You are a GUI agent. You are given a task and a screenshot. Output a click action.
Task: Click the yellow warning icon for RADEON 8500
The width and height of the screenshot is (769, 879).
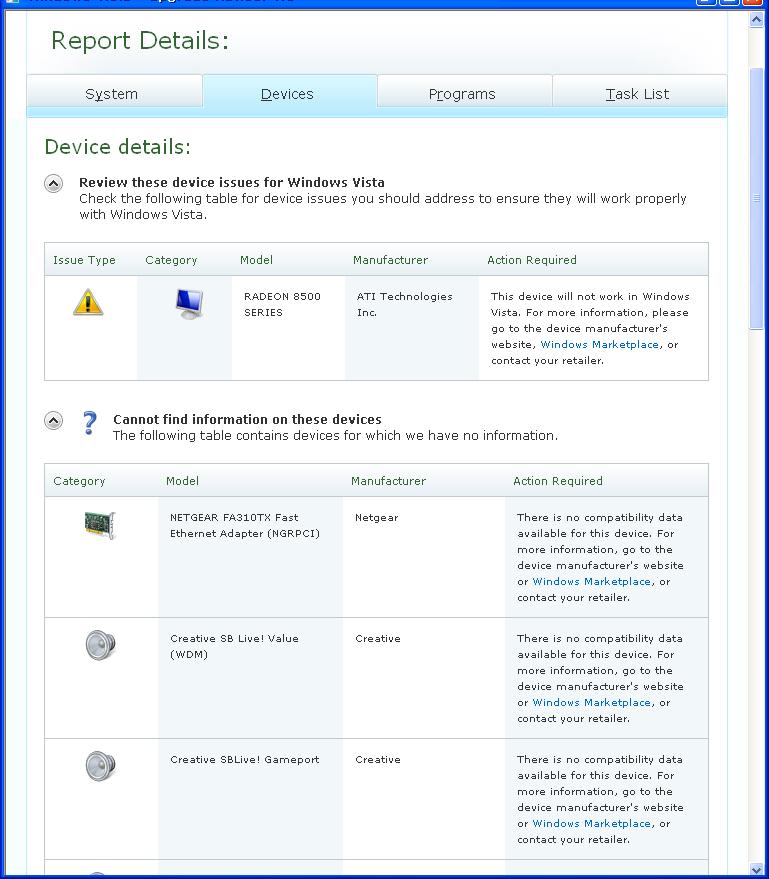(x=88, y=302)
